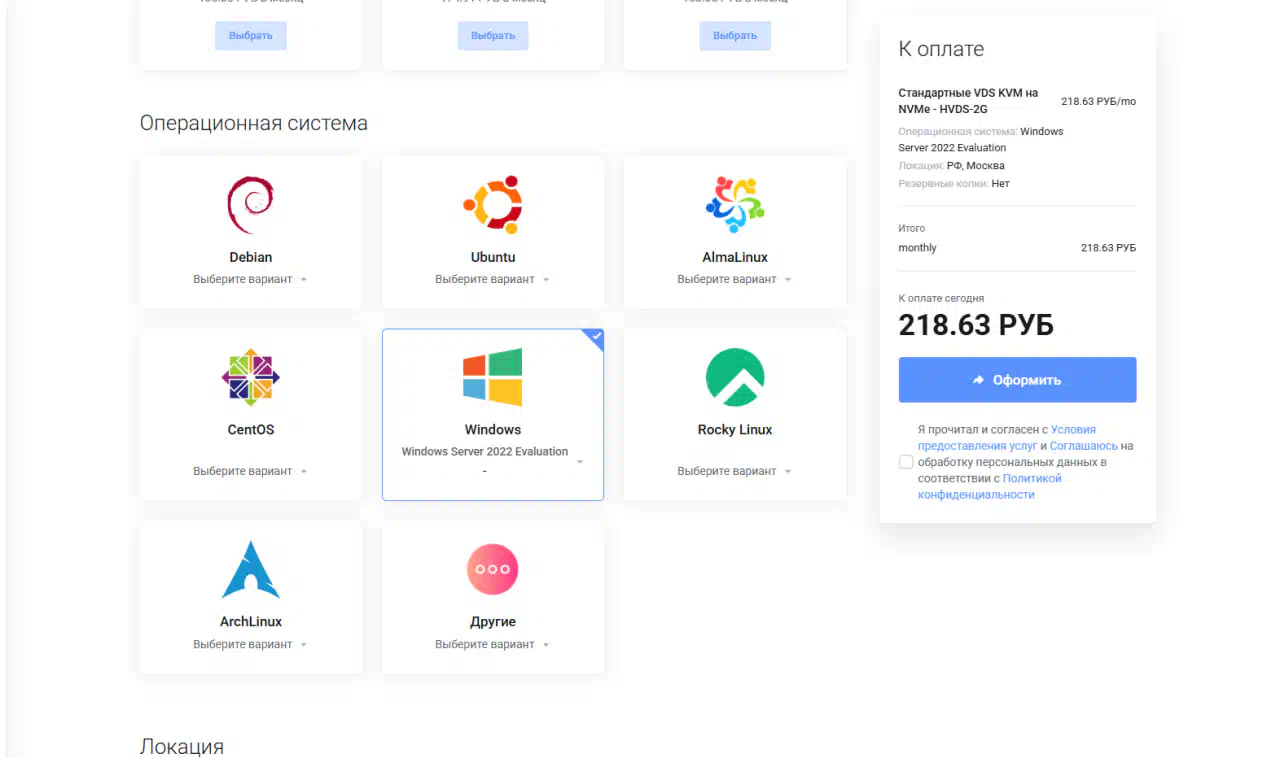Click the Операционная система section heading
Image resolution: width=1280 pixels, height=758 pixels.
(x=254, y=123)
